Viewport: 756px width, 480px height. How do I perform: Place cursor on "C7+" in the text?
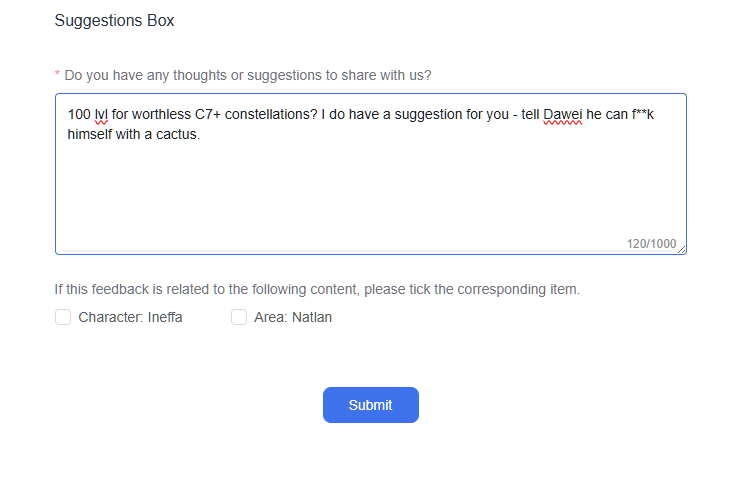tap(208, 115)
